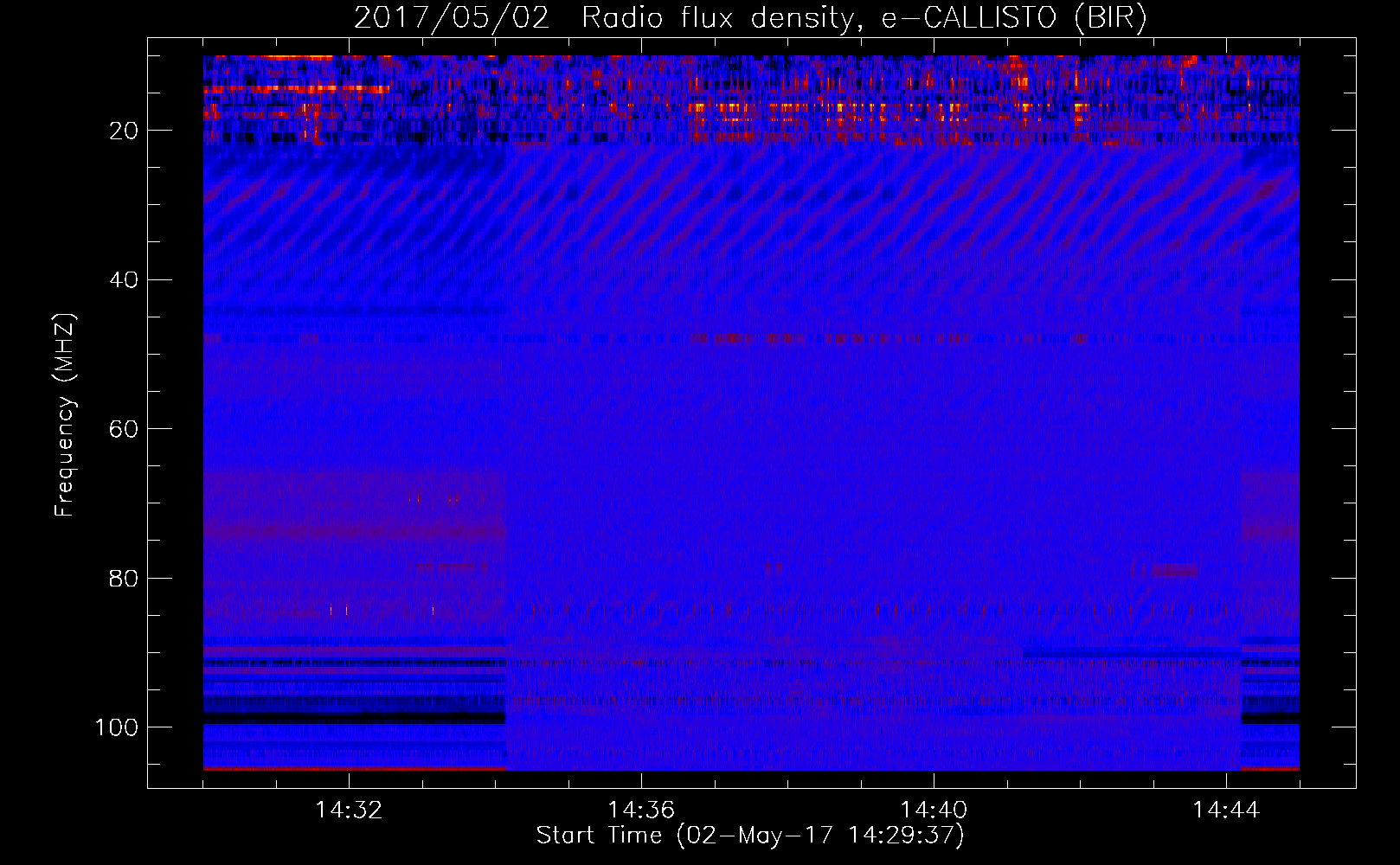Click the '40' frequency tick label
Image resolution: width=1400 pixels, height=865 pixels.
point(125,280)
